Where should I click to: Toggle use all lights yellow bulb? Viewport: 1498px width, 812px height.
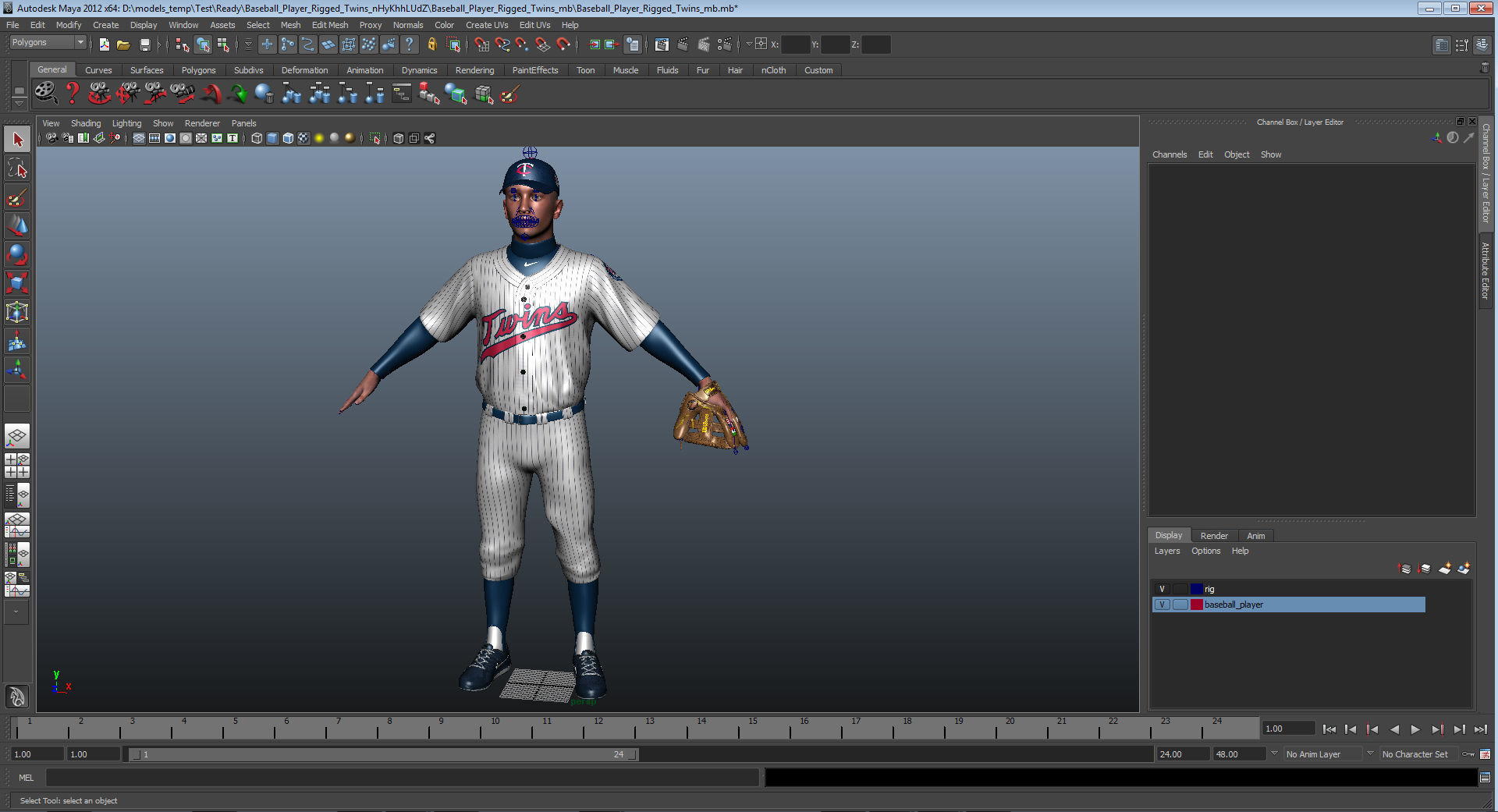(319, 138)
